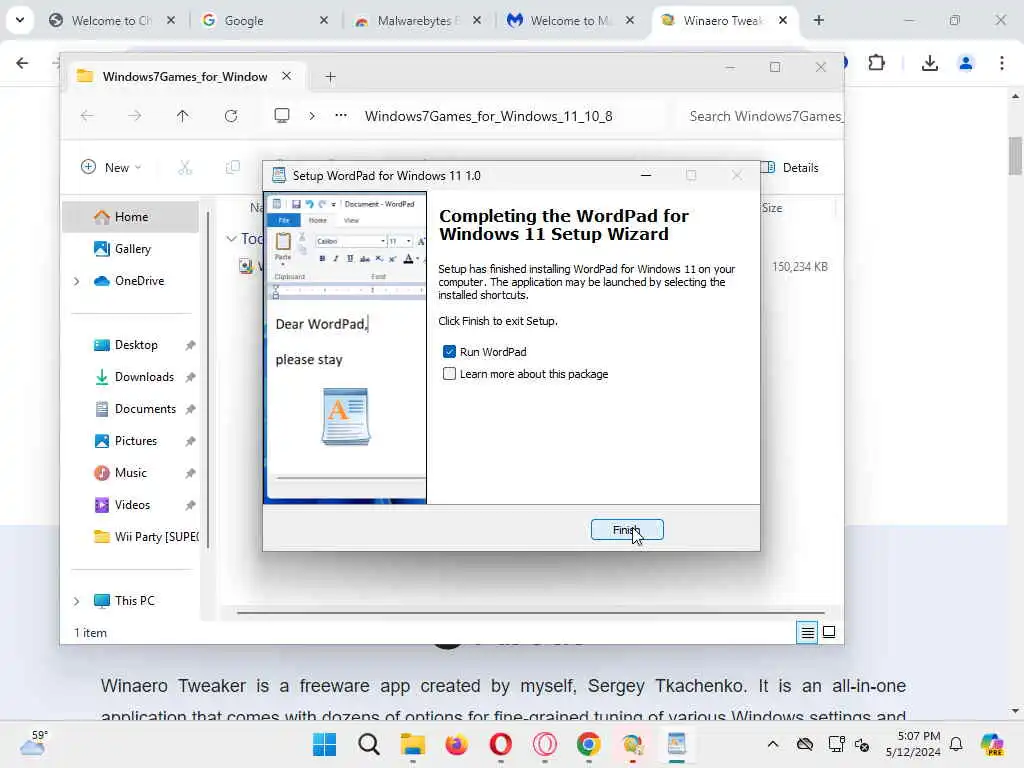The height and width of the screenshot is (768, 1024).
Task: Click the PC monitor icon in address bar
Action: click(x=281, y=116)
